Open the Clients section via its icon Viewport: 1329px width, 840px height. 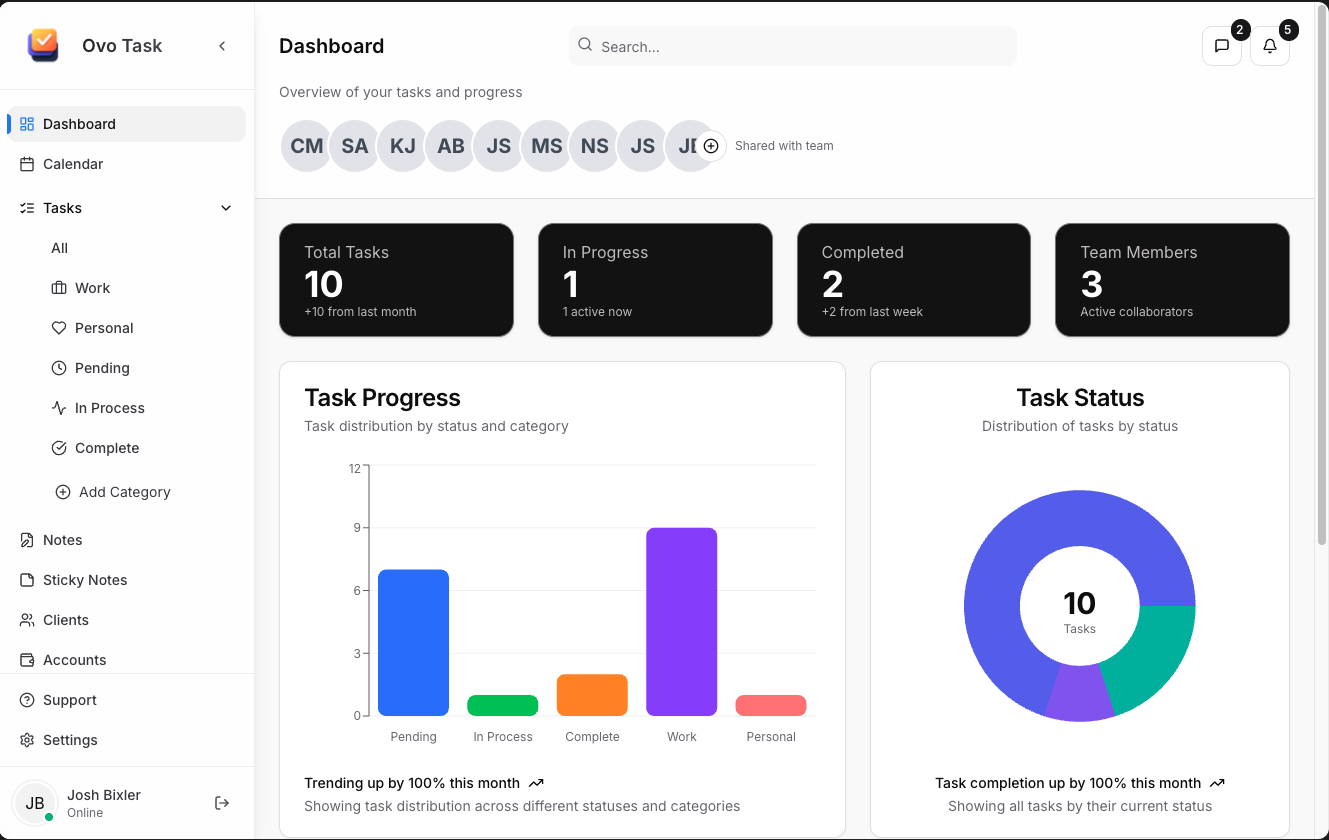26,620
